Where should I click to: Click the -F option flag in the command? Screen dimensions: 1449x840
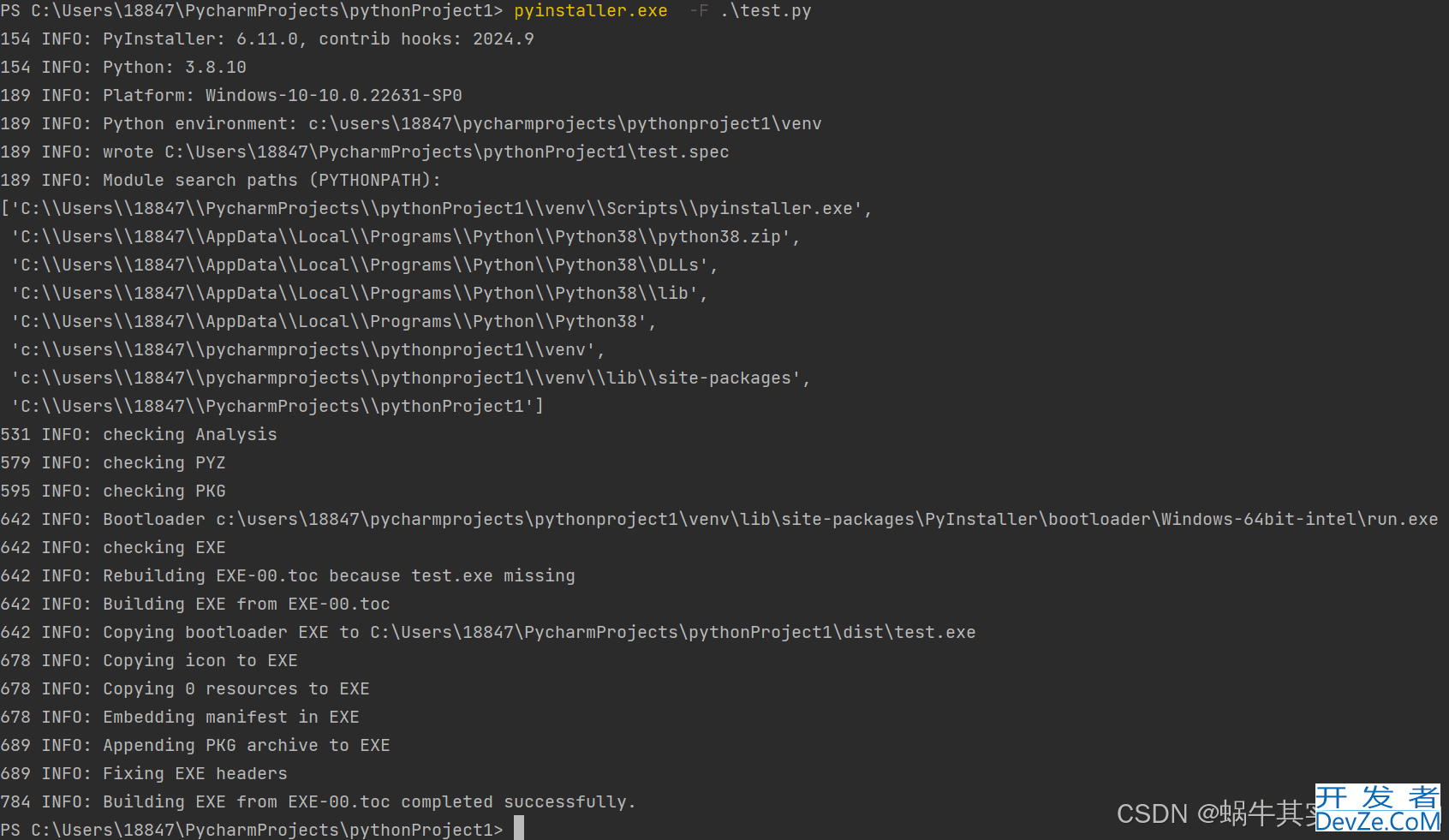[x=699, y=10]
